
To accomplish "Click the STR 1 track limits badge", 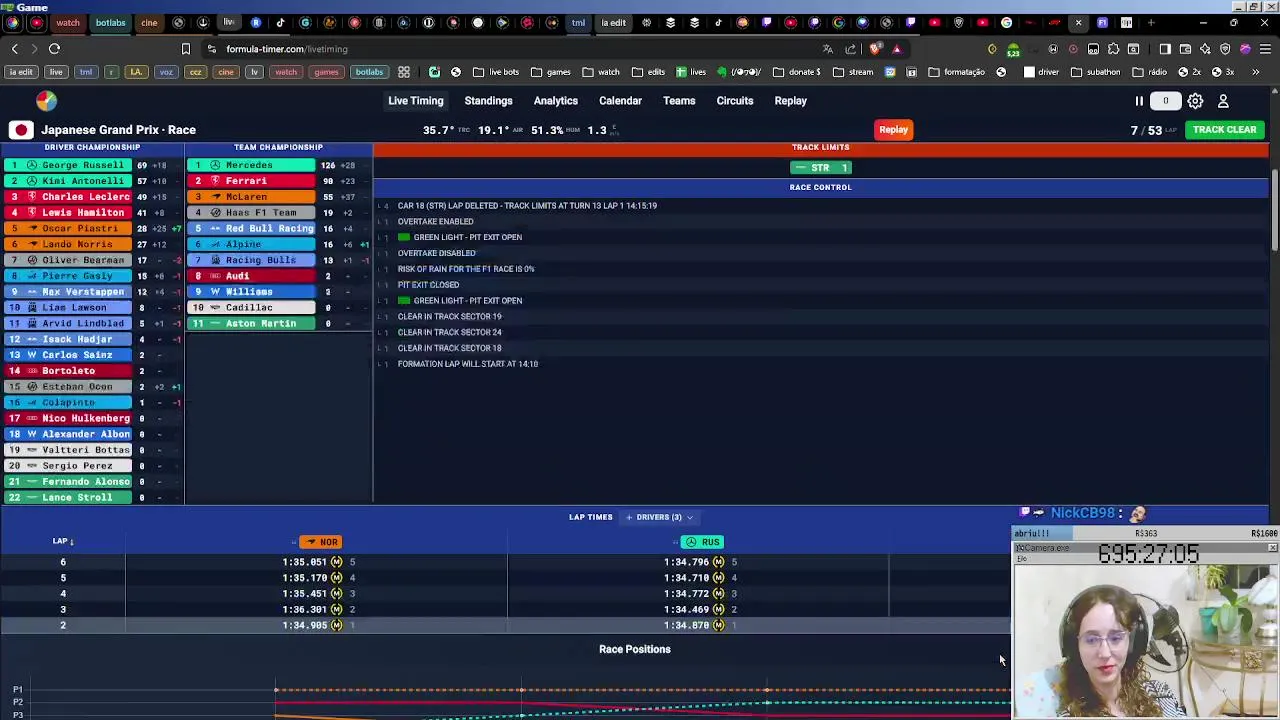I will [820, 168].
